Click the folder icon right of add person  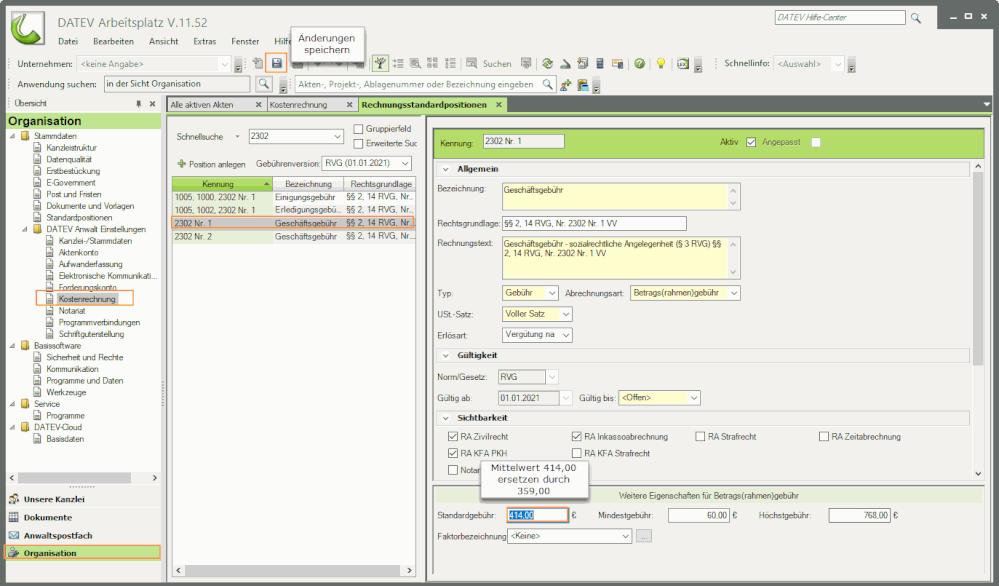582,85
